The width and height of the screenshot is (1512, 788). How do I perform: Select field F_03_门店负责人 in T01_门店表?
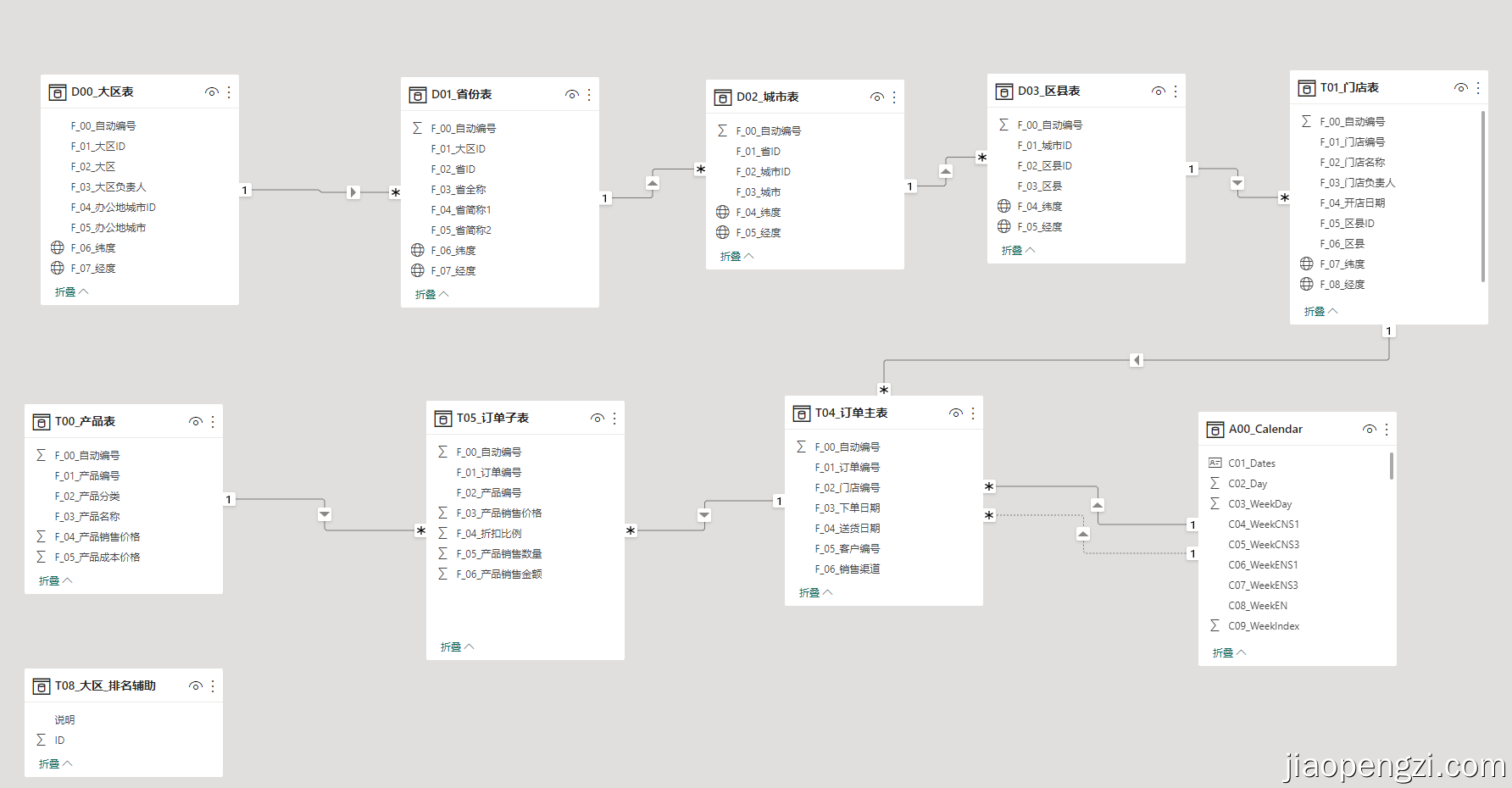(1358, 182)
